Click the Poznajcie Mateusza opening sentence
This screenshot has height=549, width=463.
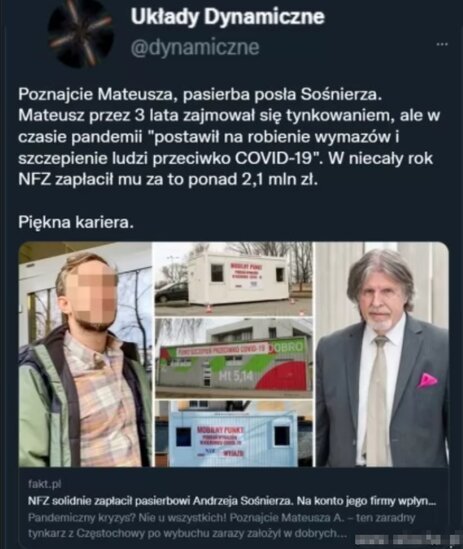pos(200,95)
